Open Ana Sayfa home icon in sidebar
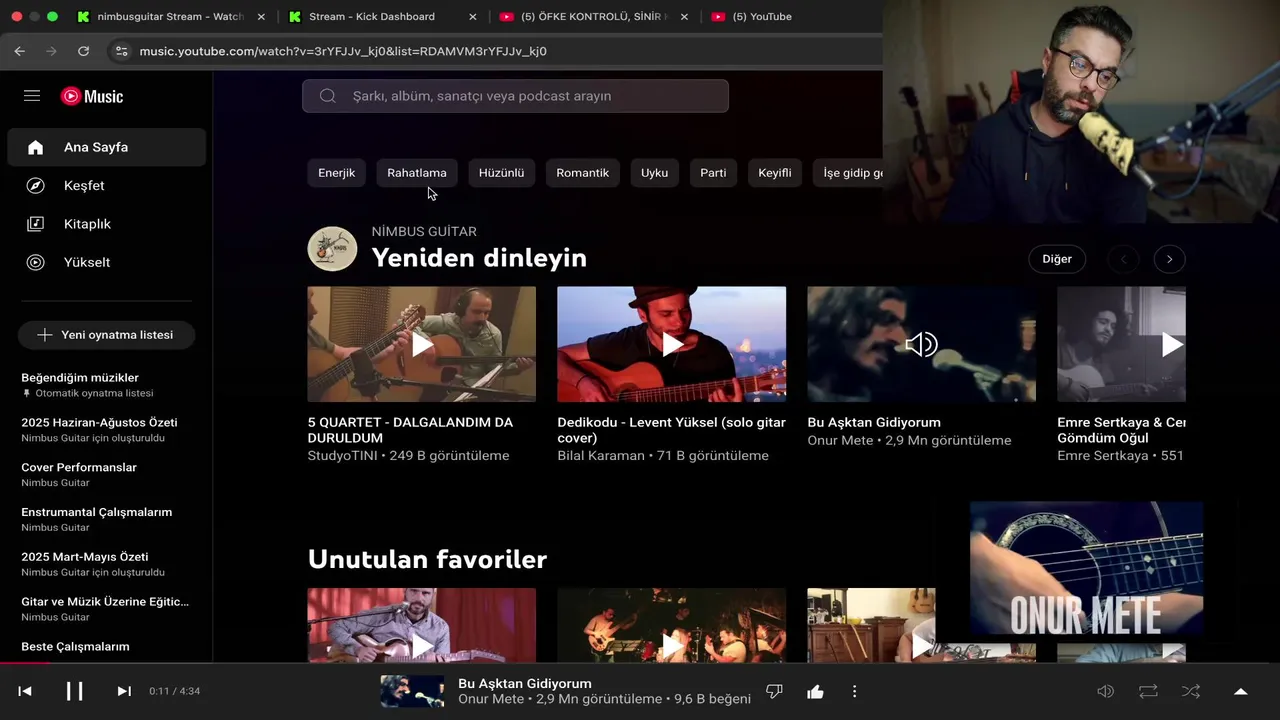The image size is (1280, 720). point(36,147)
